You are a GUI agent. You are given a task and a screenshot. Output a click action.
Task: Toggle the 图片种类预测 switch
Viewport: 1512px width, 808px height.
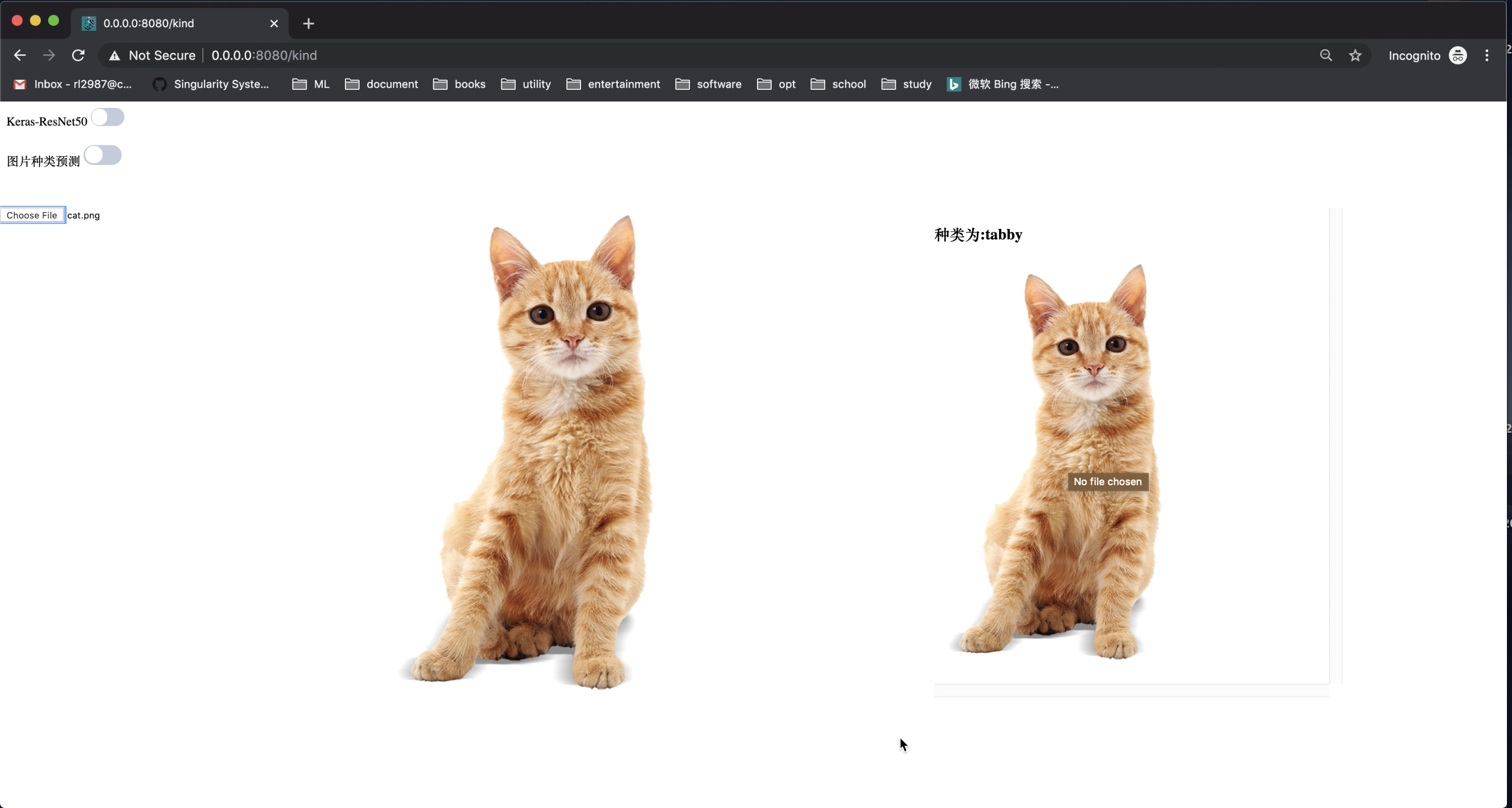pyautogui.click(x=103, y=155)
